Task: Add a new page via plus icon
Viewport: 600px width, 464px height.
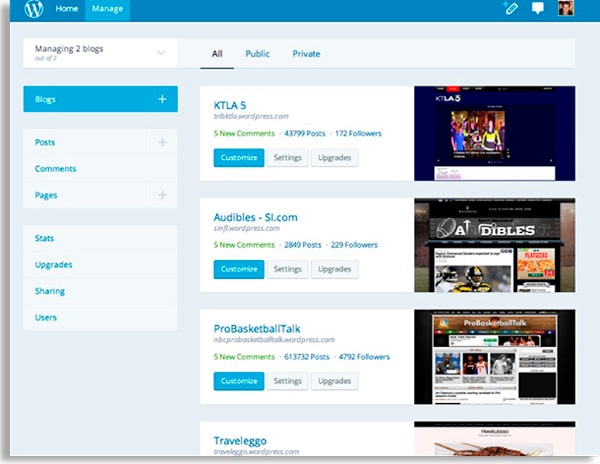Action: click(162, 195)
